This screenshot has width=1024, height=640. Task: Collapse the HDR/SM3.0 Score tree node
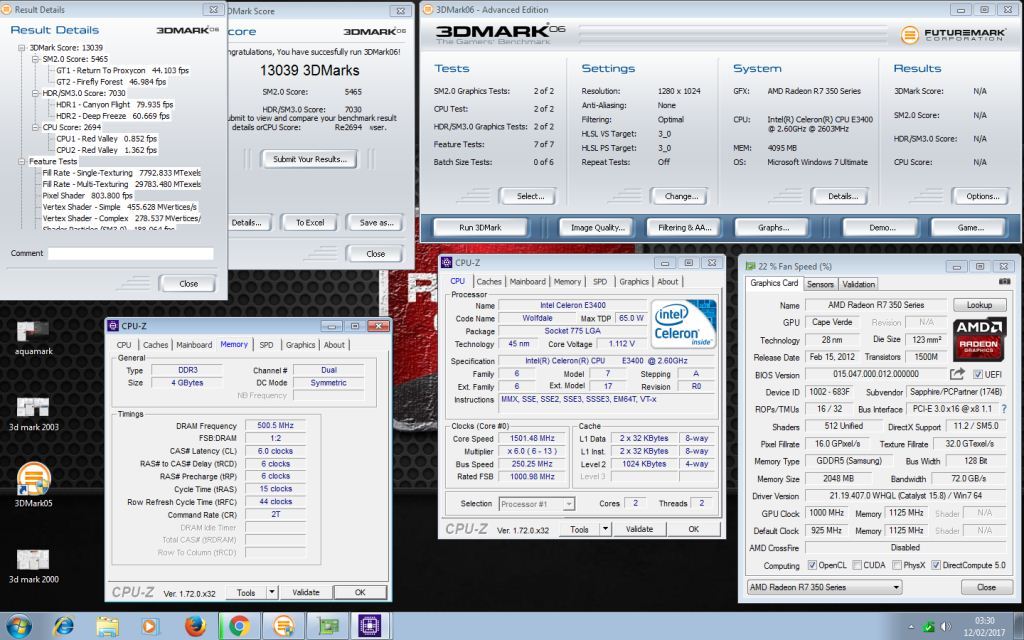(x=35, y=93)
